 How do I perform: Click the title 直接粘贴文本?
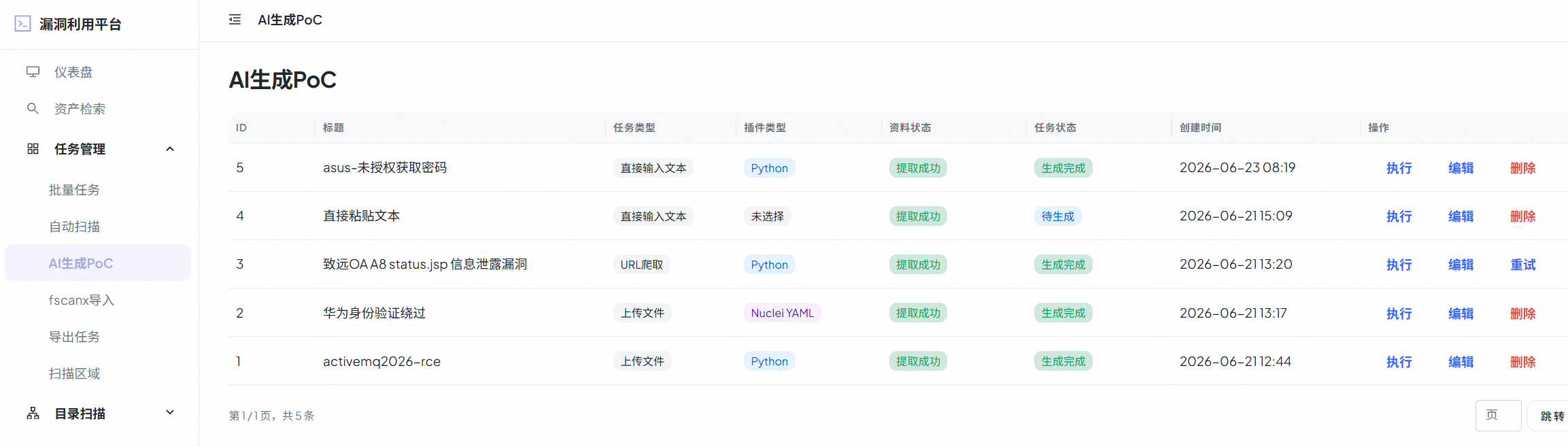pos(361,216)
